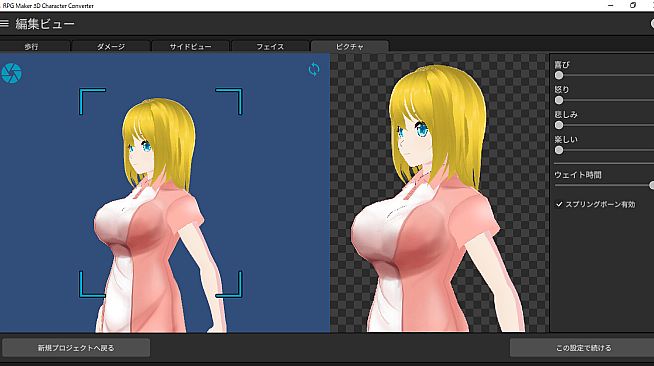Click the ウェイト時間 label
Image resolution: width=654 pixels, height=366 pixels.
(578, 175)
